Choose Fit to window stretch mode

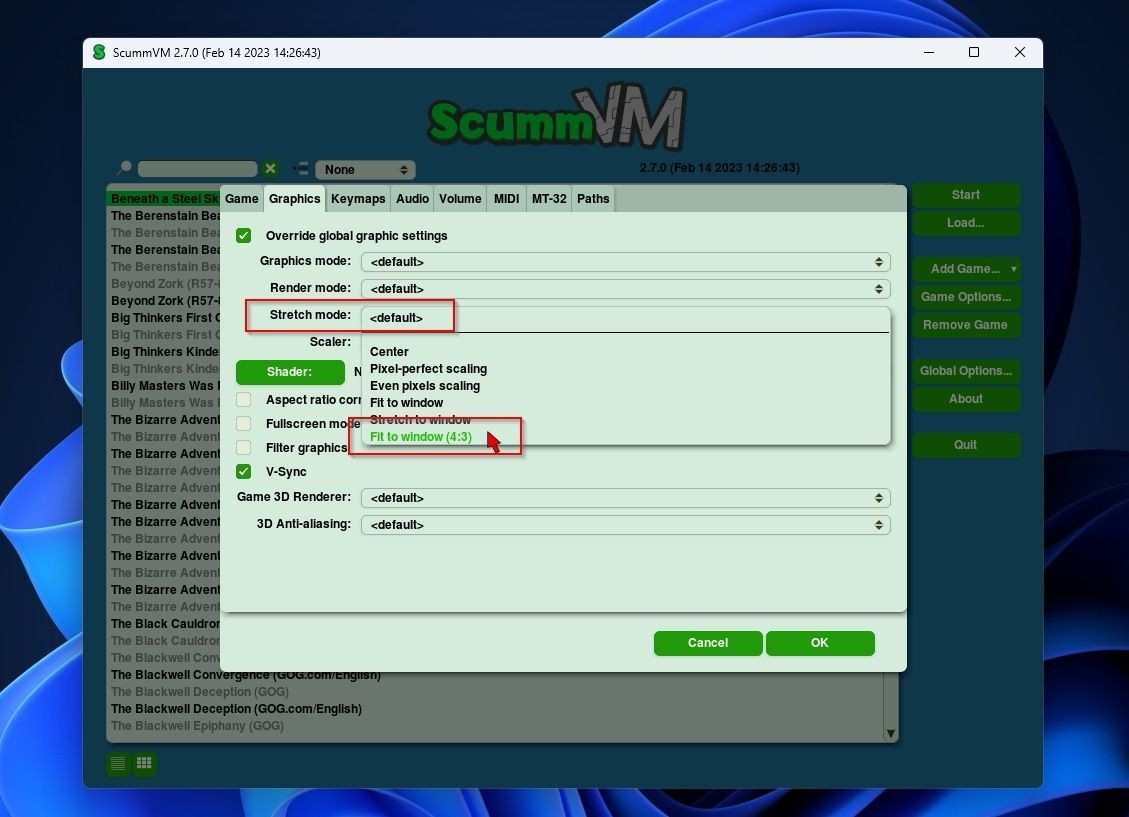pyautogui.click(x=406, y=403)
